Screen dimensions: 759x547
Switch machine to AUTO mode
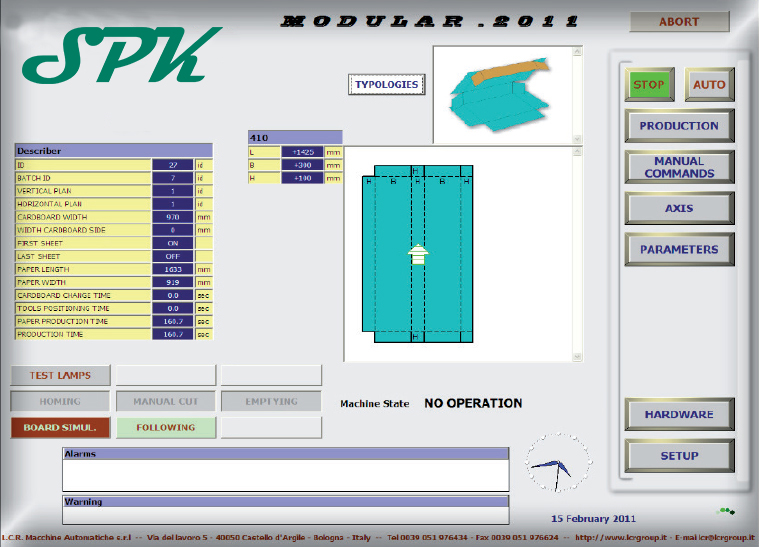tap(709, 85)
